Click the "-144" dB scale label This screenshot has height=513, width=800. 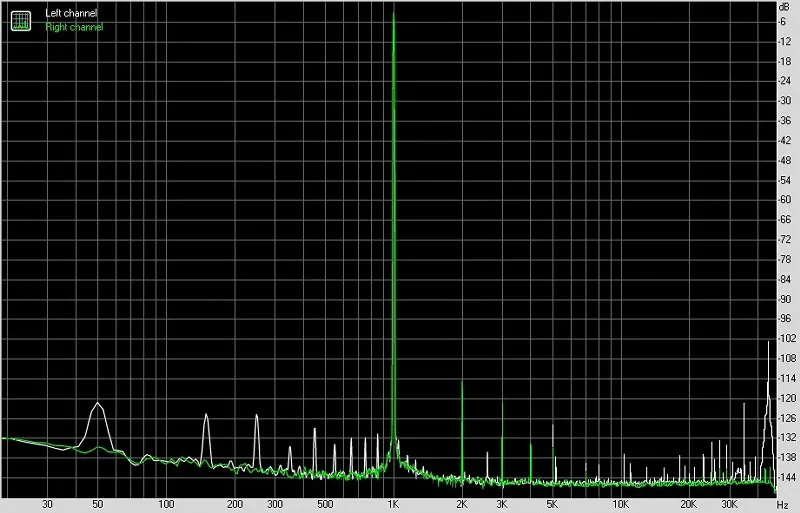(x=786, y=477)
